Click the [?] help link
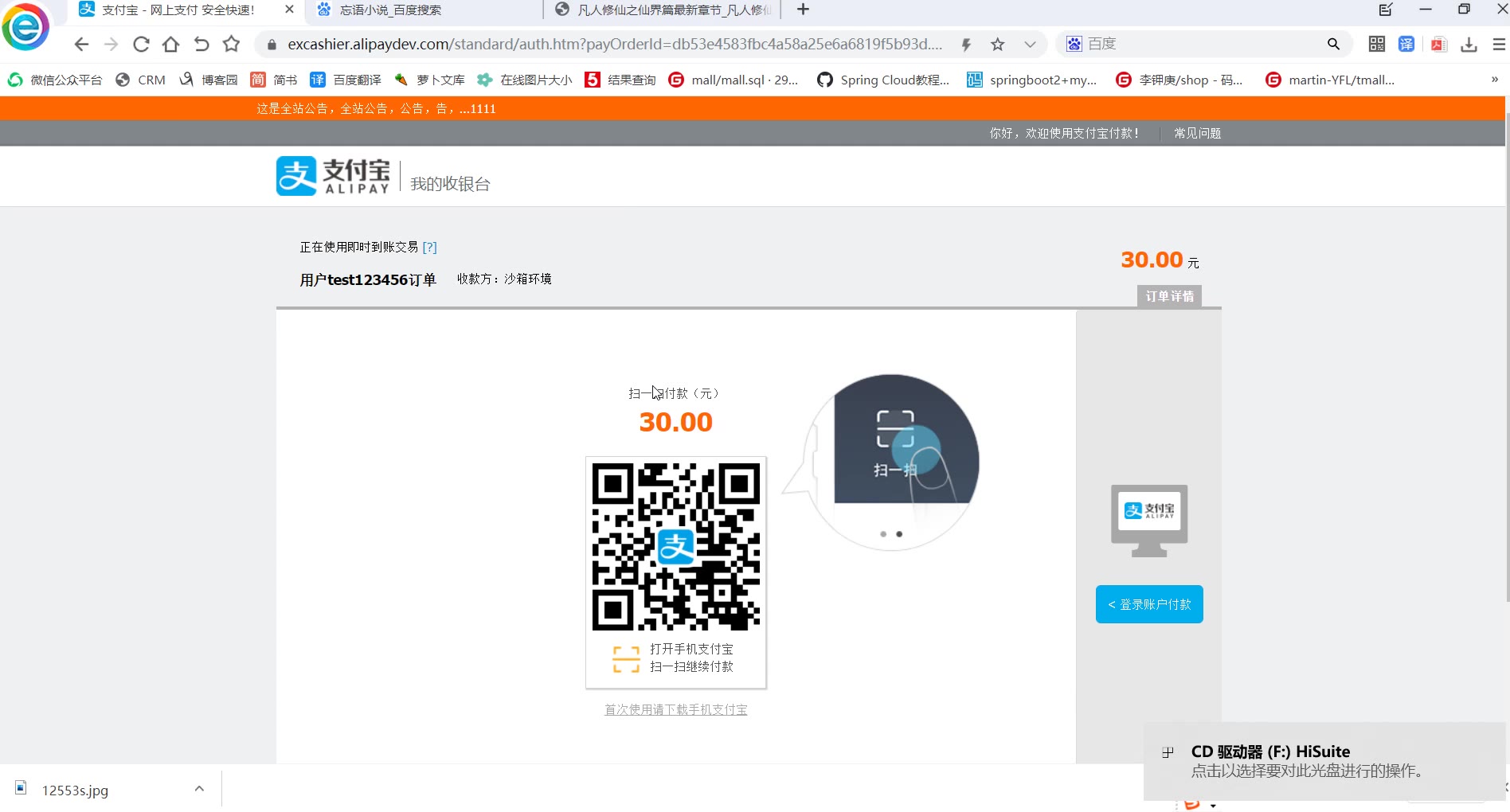 click(x=430, y=248)
